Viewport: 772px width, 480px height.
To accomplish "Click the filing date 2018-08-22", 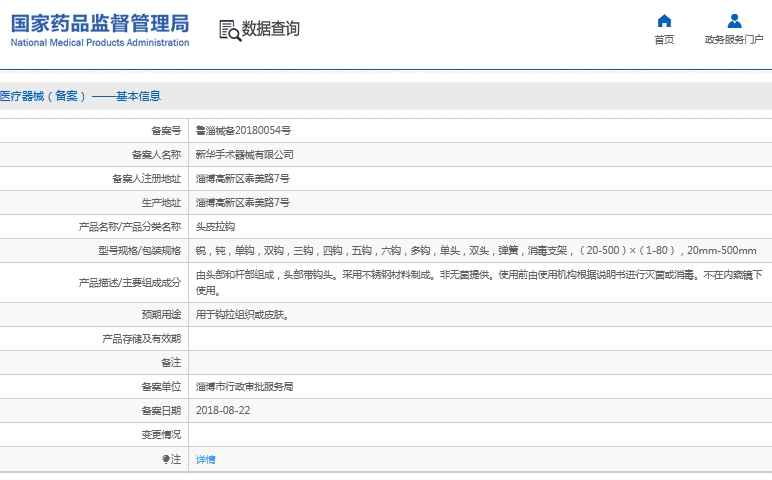I will point(223,411).
